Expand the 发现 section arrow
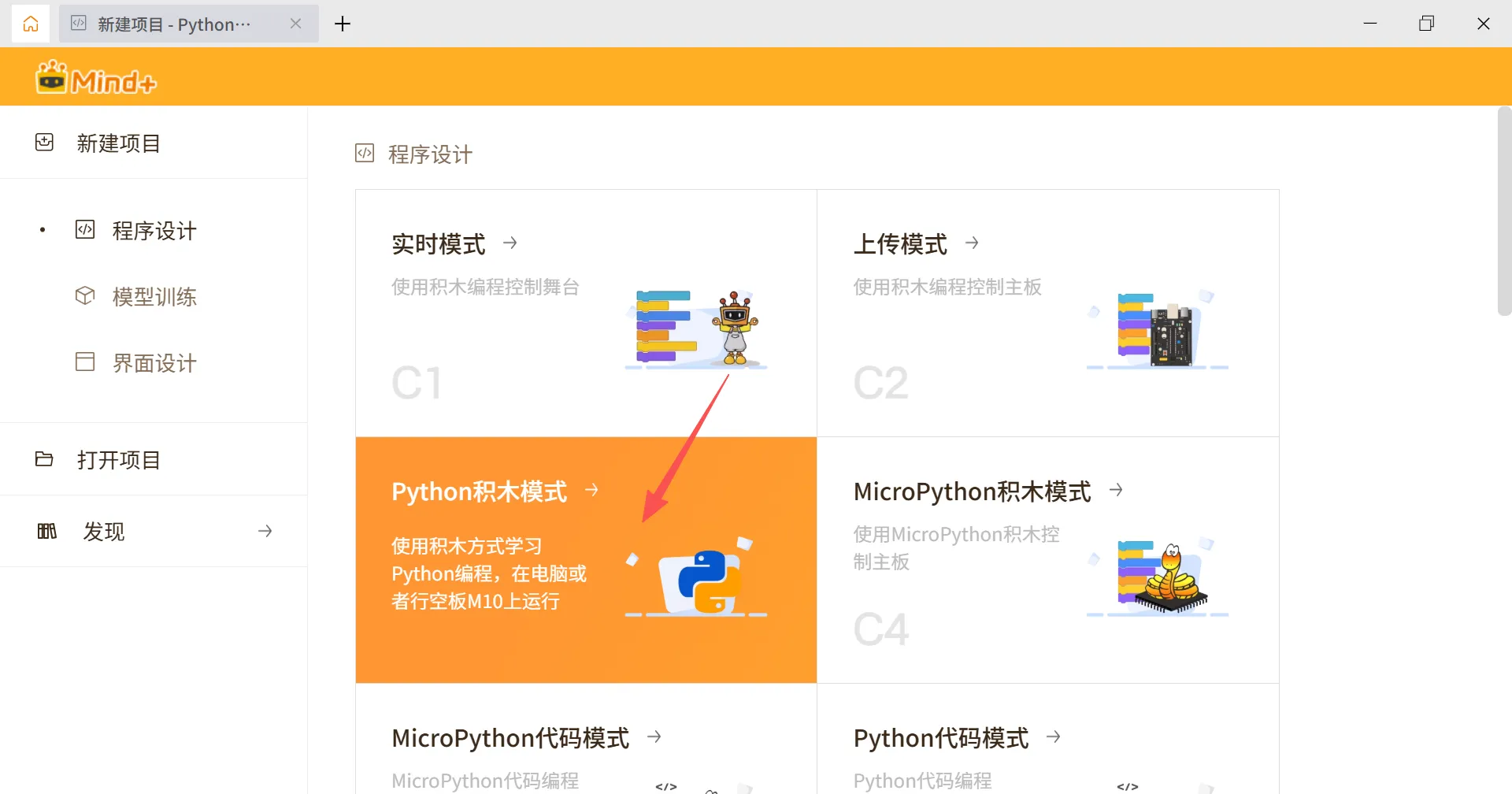 265,531
